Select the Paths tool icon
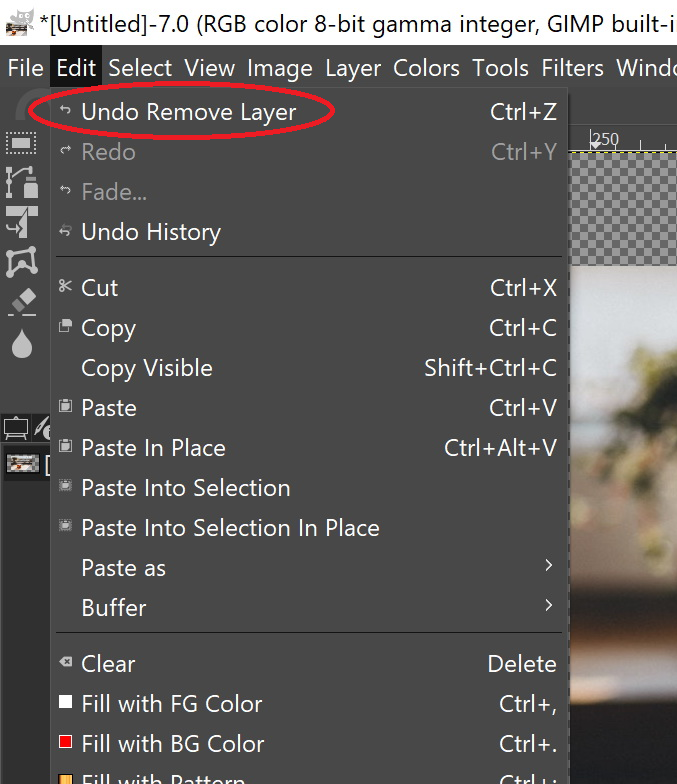 (21, 182)
